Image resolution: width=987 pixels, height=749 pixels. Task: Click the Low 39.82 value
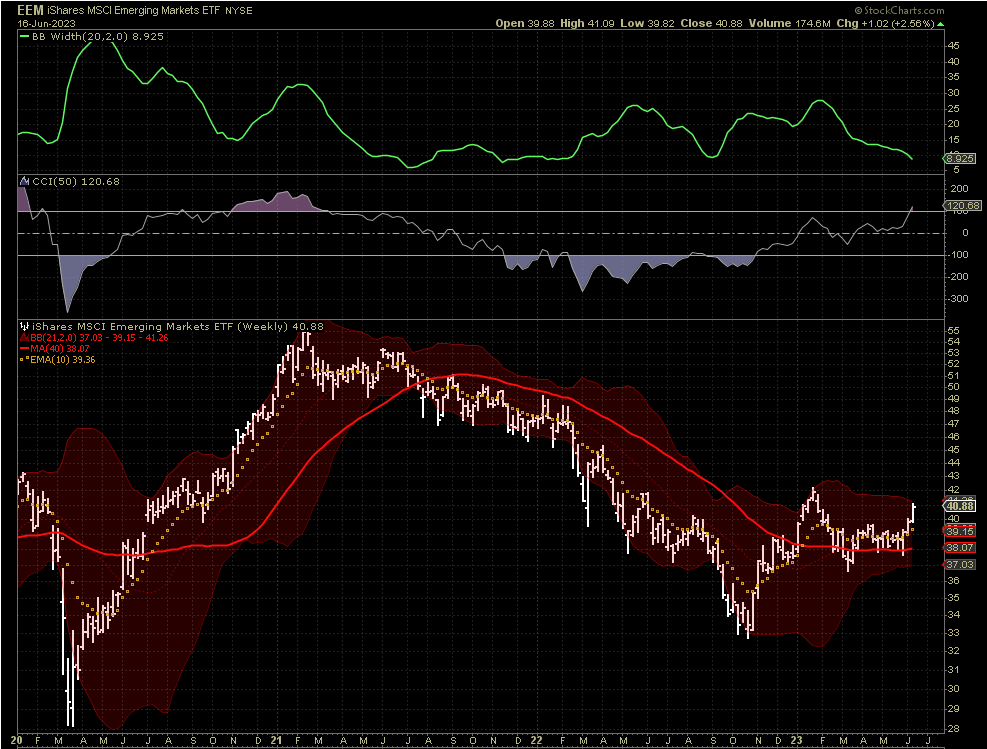click(x=647, y=23)
